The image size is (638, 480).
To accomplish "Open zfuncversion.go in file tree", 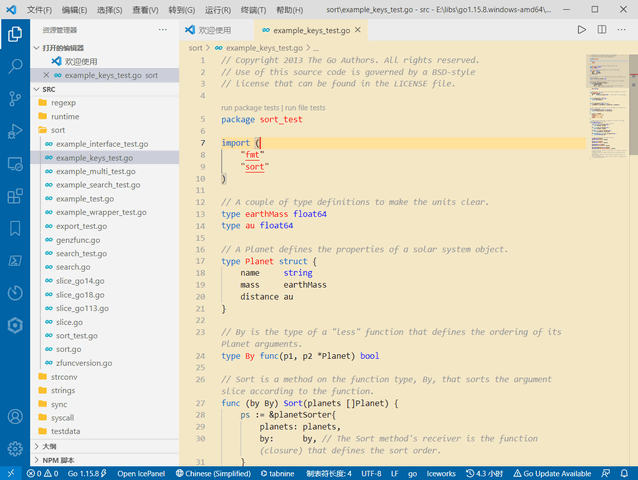I will coord(84,363).
